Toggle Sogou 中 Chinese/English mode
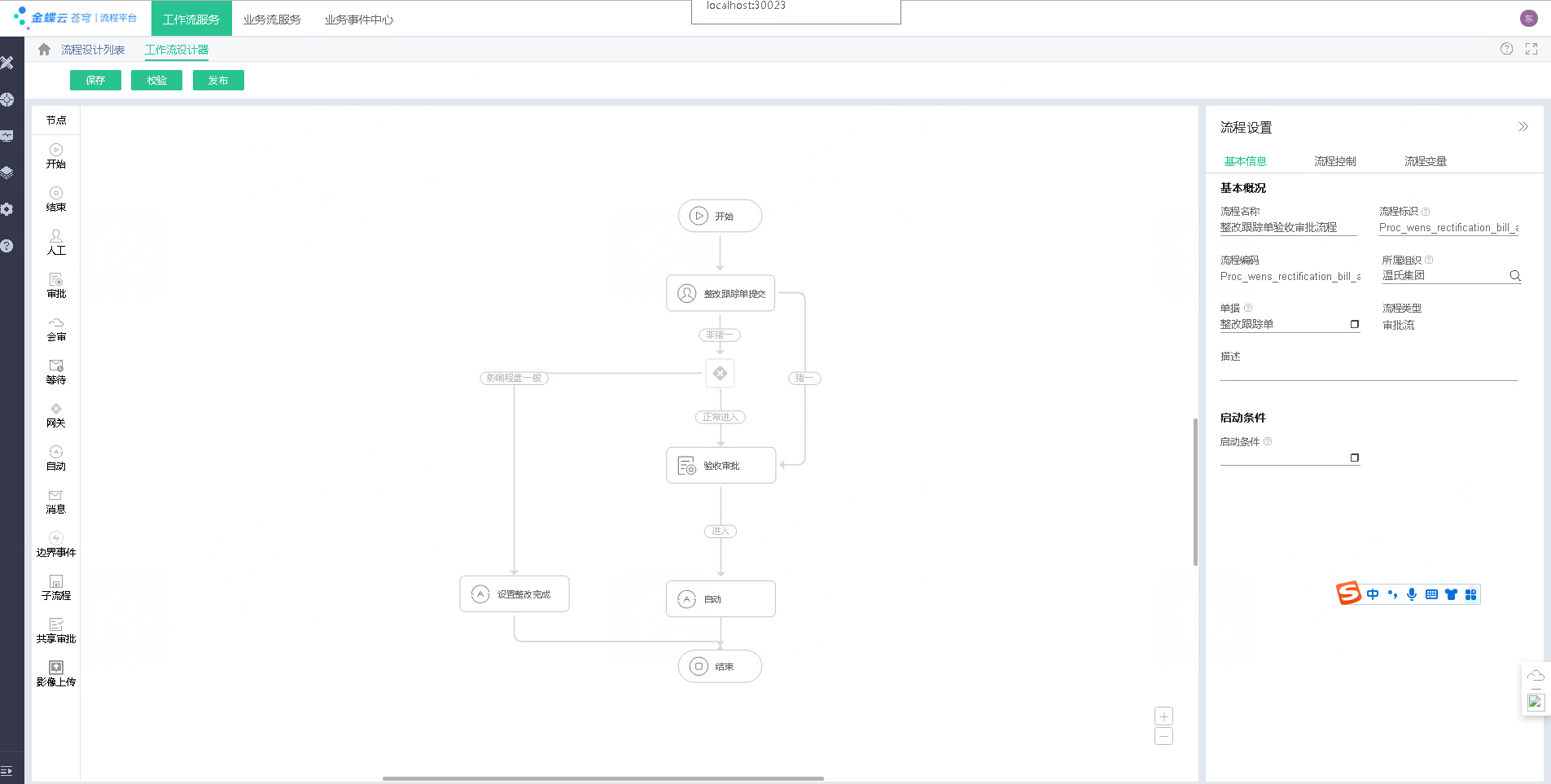Viewport: 1551px width, 784px height. 1373,594
